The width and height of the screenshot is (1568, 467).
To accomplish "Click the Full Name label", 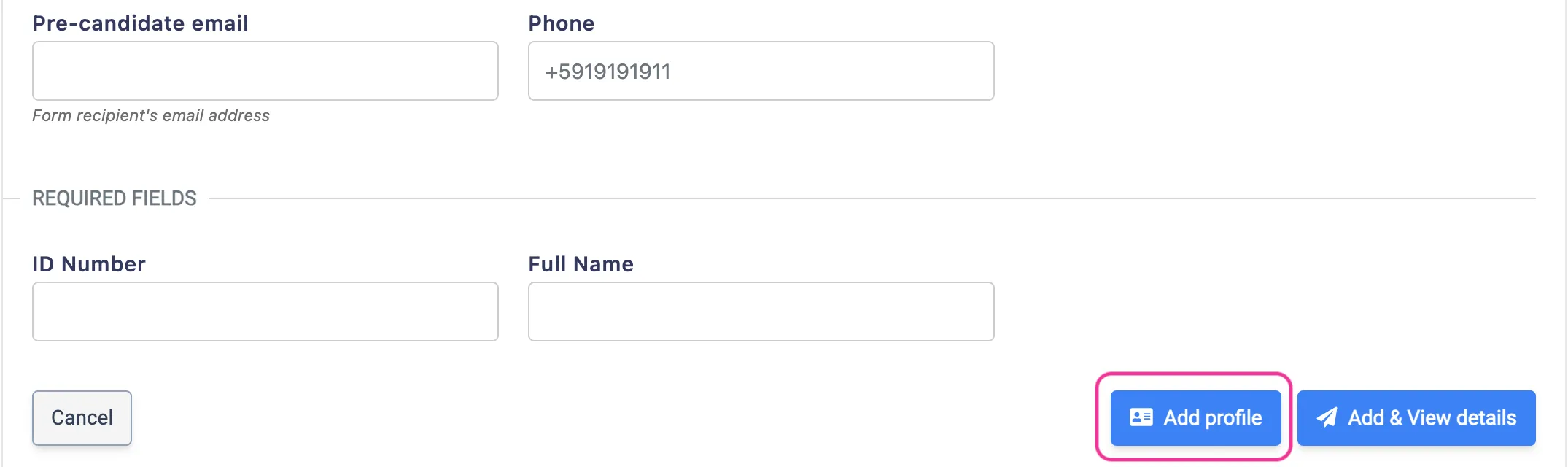I will point(580,263).
